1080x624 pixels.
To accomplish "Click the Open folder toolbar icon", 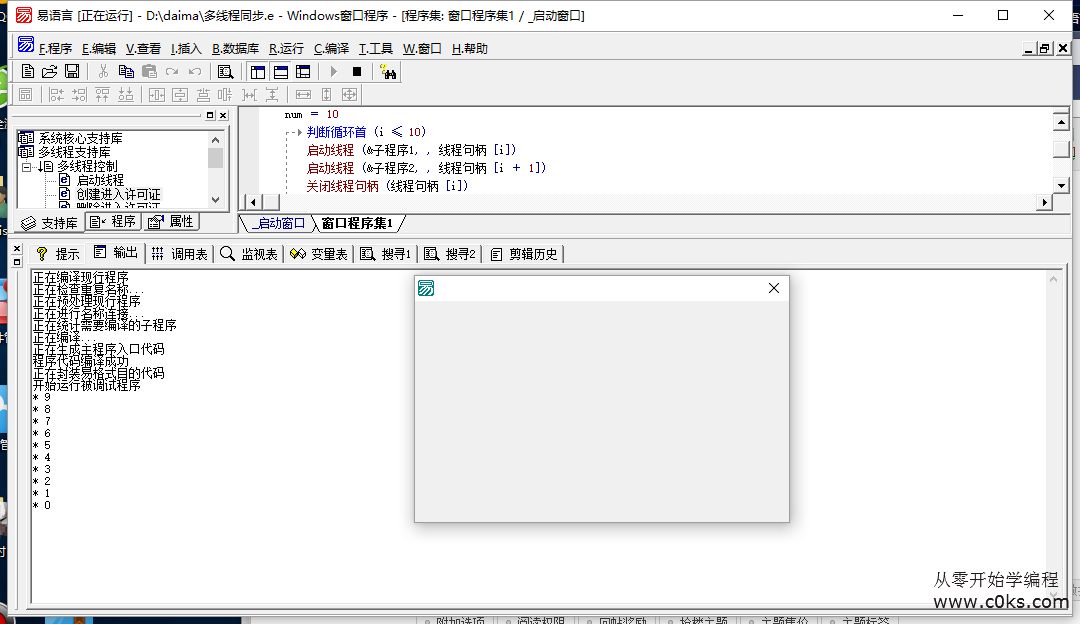I will 50,71.
